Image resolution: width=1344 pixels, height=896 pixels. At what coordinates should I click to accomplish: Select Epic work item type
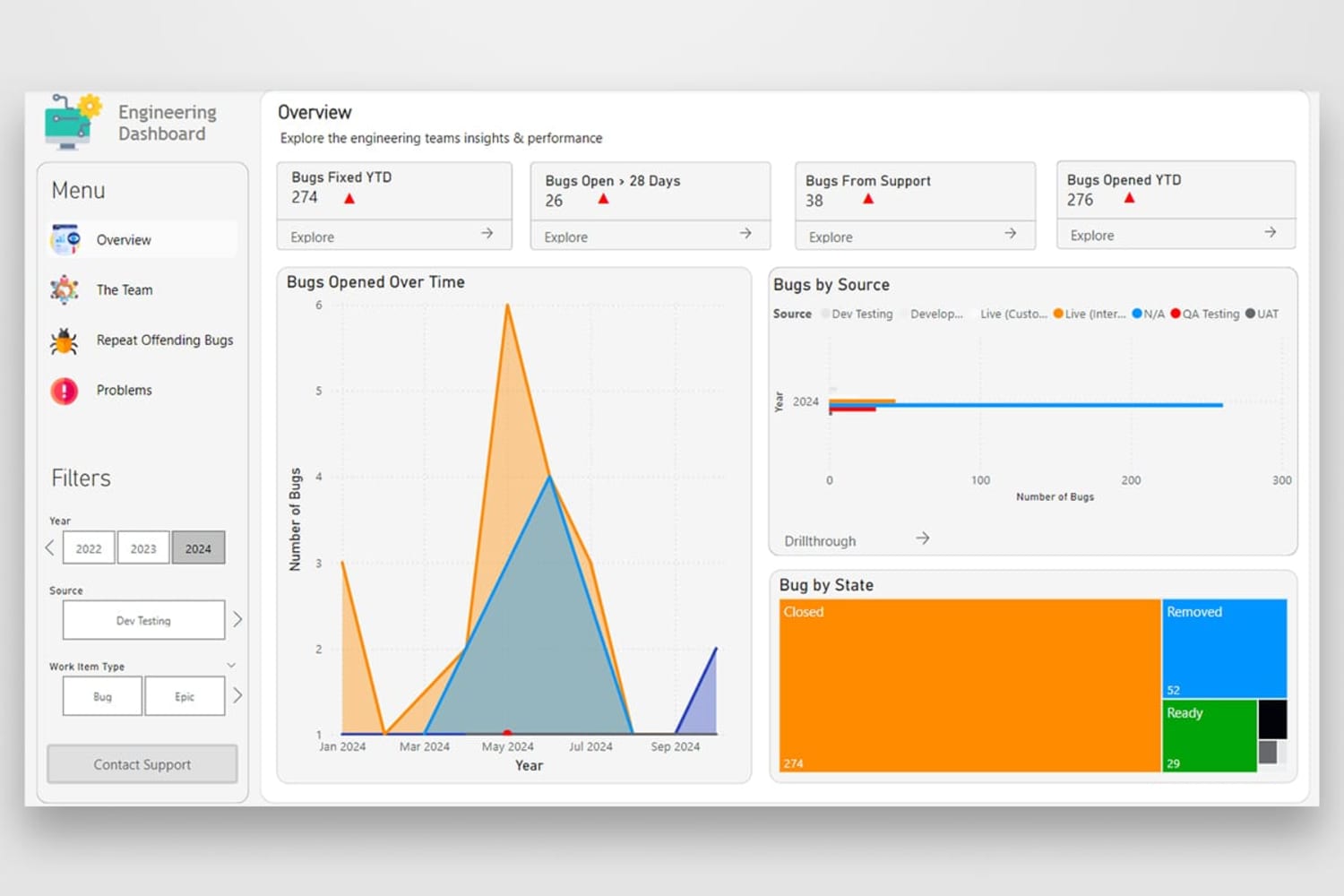click(185, 696)
